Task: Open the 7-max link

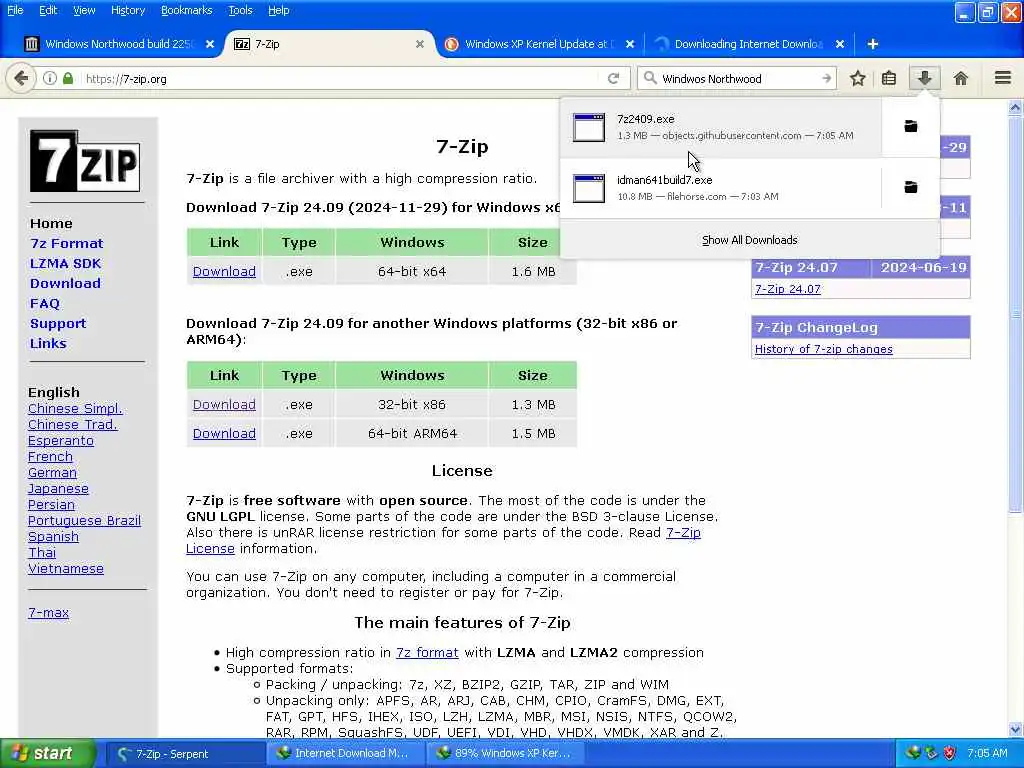Action: click(x=48, y=613)
